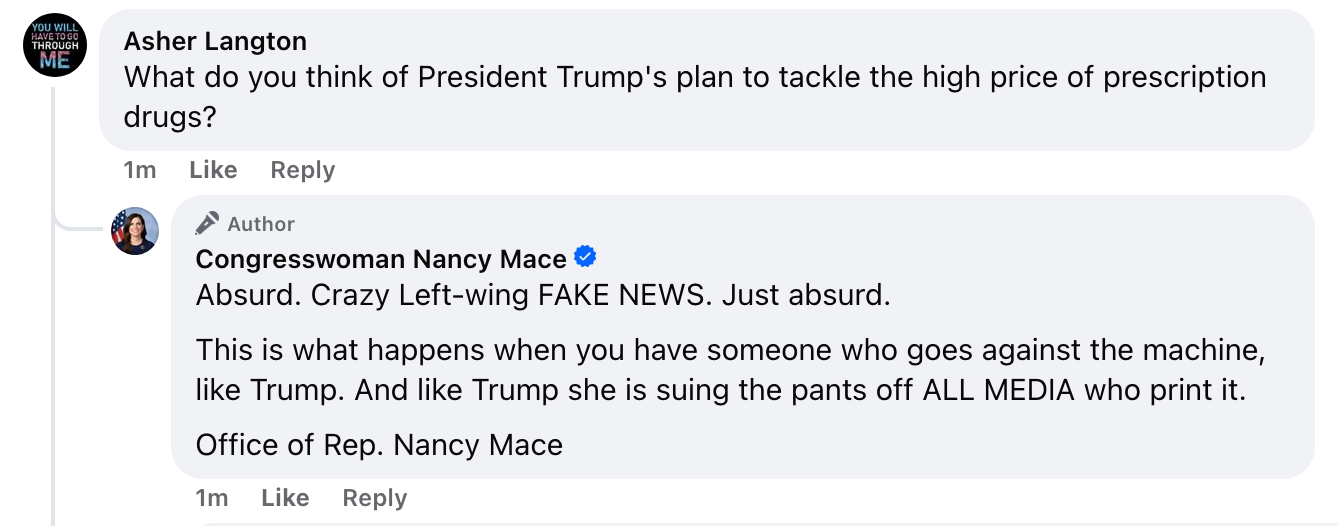Click the word 'drugs?' in Asher's comment

pos(170,117)
